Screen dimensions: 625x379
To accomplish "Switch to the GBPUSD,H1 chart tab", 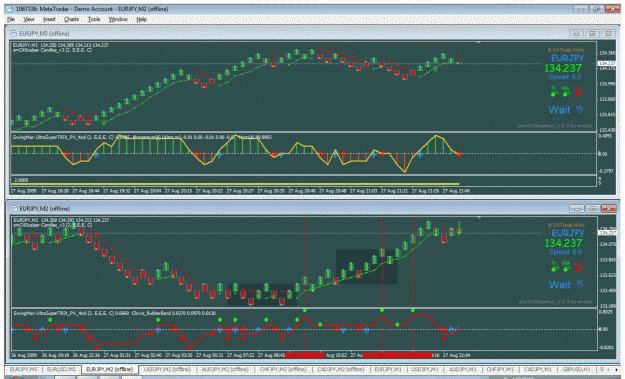I will coord(576,370).
